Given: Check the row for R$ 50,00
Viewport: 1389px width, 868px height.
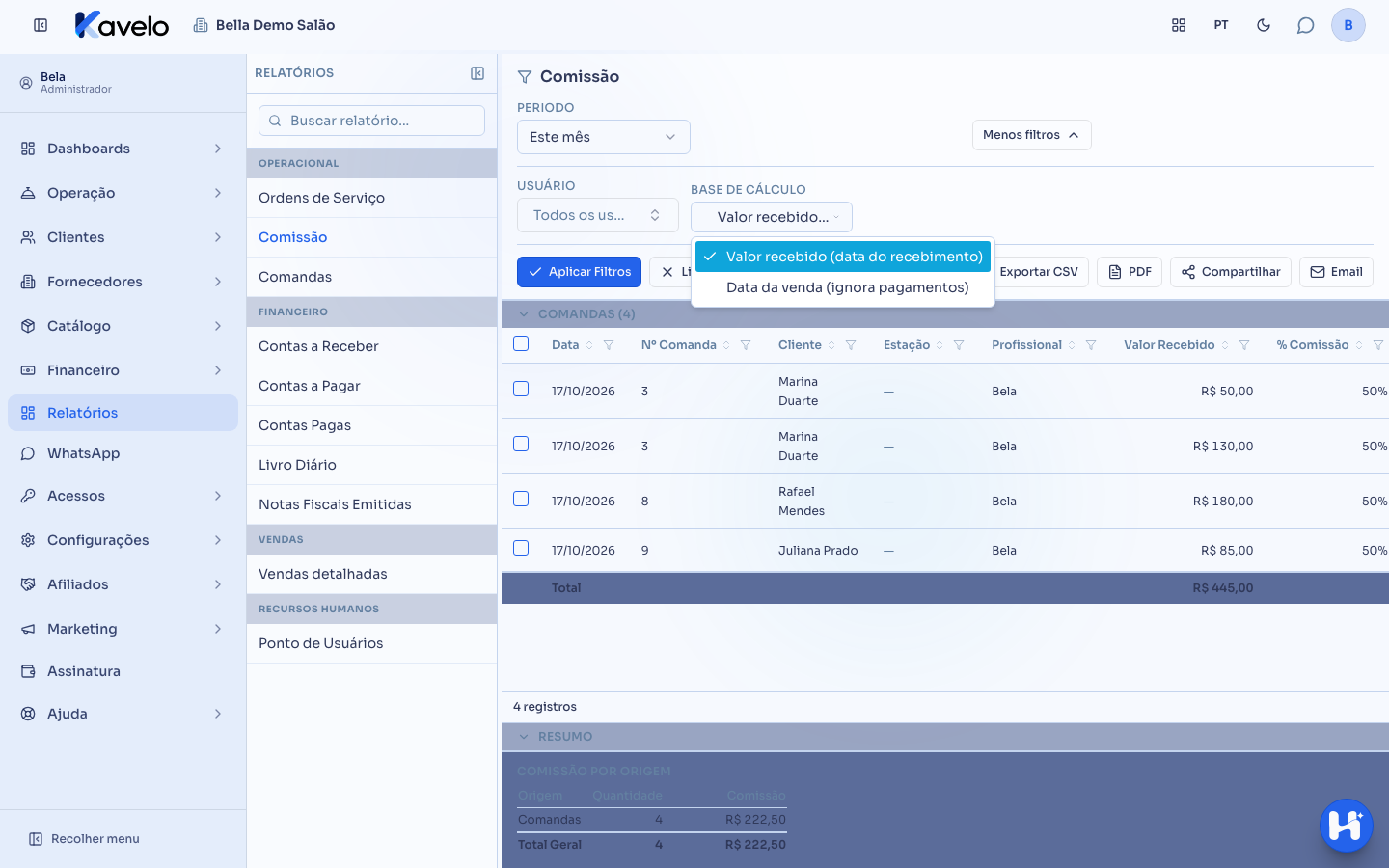Looking at the screenshot, I should 521,389.
